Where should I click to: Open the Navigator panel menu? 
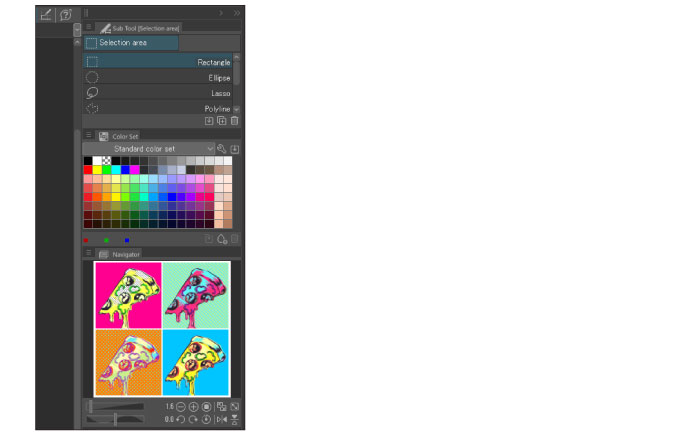(88, 253)
